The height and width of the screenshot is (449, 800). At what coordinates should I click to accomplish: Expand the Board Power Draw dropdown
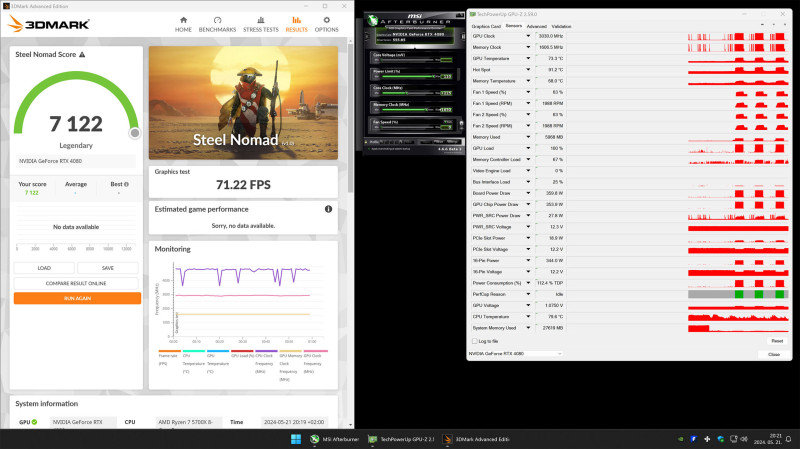(x=528, y=193)
